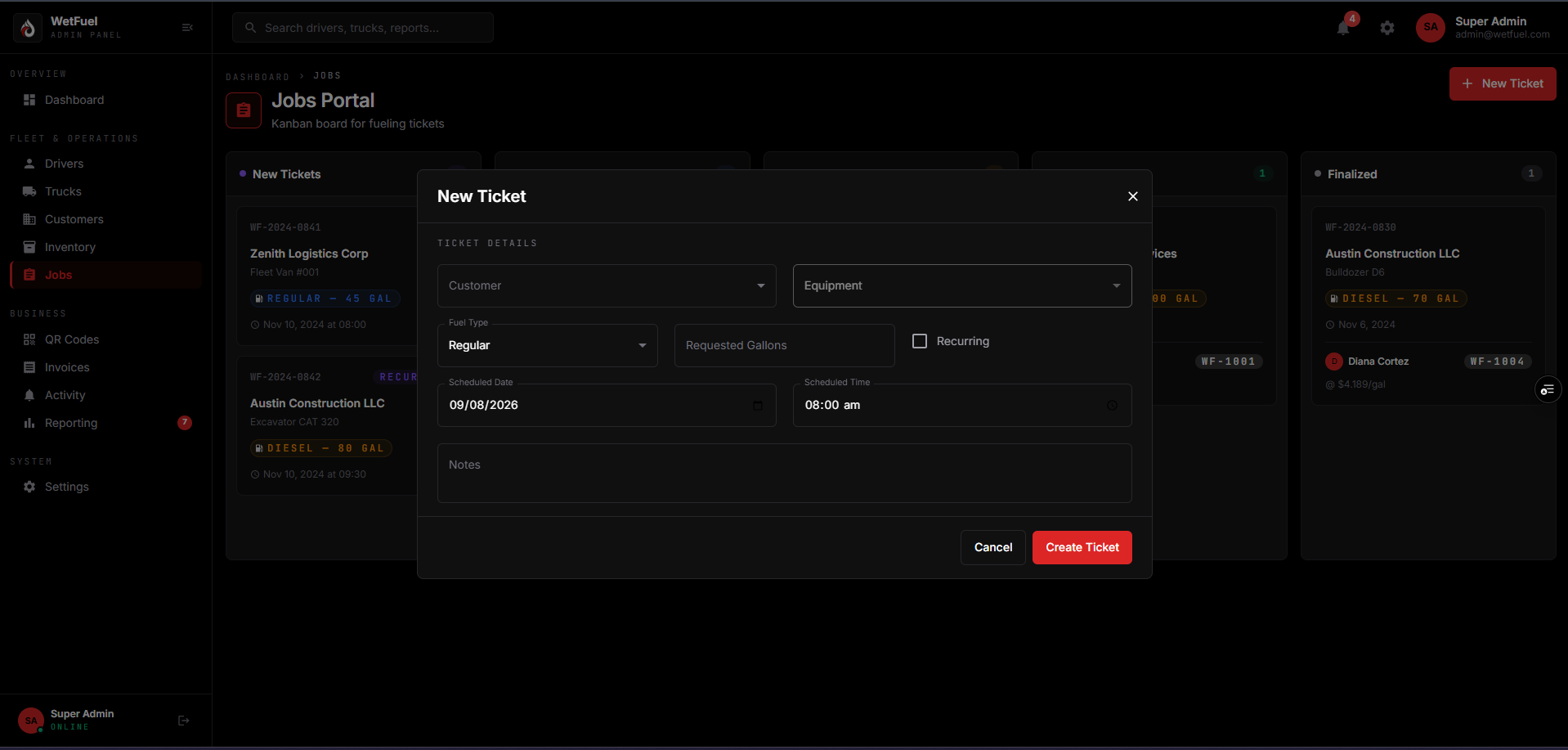The image size is (1568, 750).
Task: Open Customers in the sidebar
Action: coord(106,219)
